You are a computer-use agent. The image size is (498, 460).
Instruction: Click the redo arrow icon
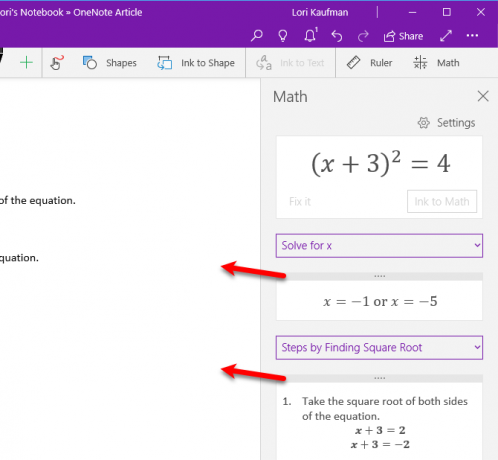[x=363, y=36]
